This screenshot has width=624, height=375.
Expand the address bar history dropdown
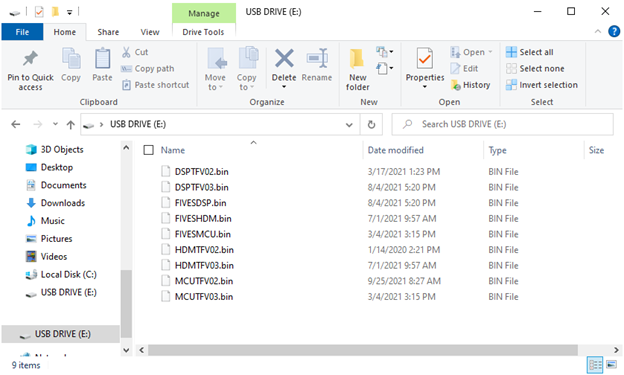coord(349,125)
